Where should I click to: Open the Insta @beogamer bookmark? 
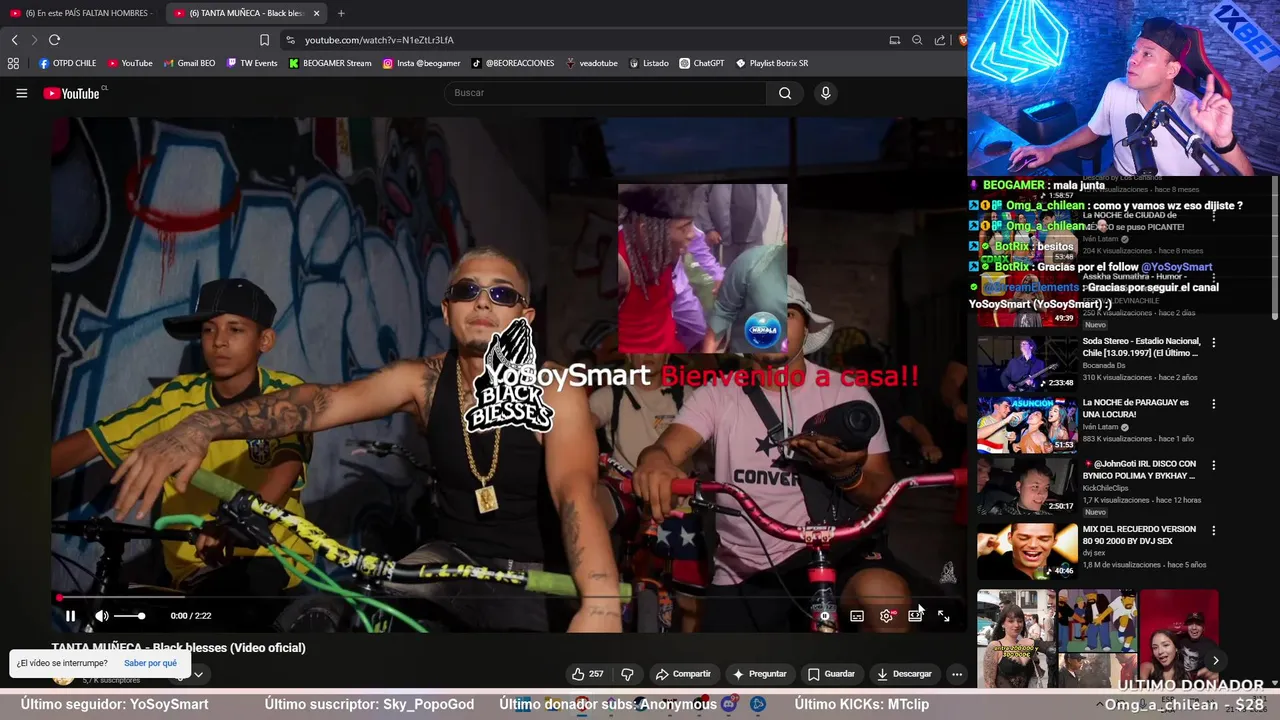[422, 63]
